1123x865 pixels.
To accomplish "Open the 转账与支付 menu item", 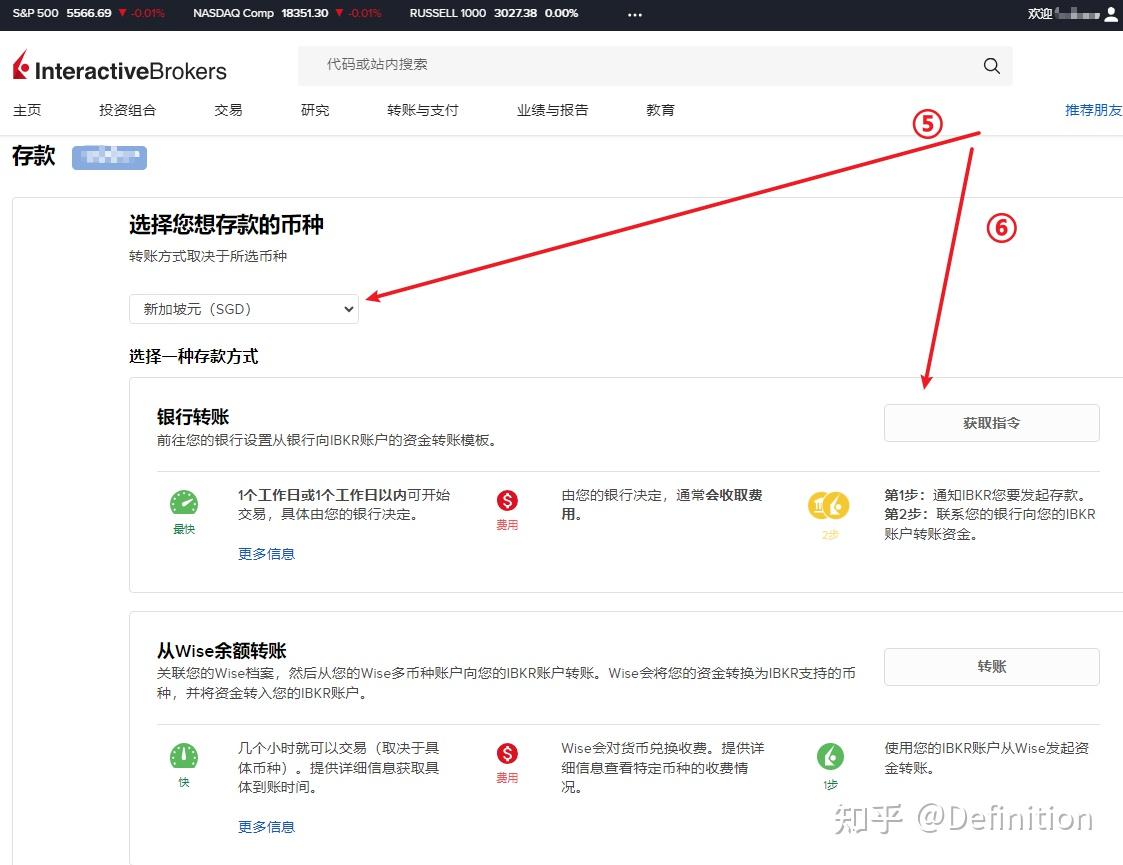I will coord(422,110).
